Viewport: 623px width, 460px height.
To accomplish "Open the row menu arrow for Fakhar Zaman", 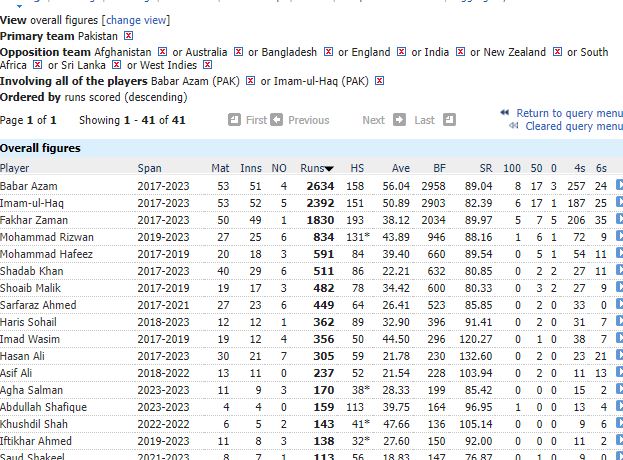I will pos(619,220).
